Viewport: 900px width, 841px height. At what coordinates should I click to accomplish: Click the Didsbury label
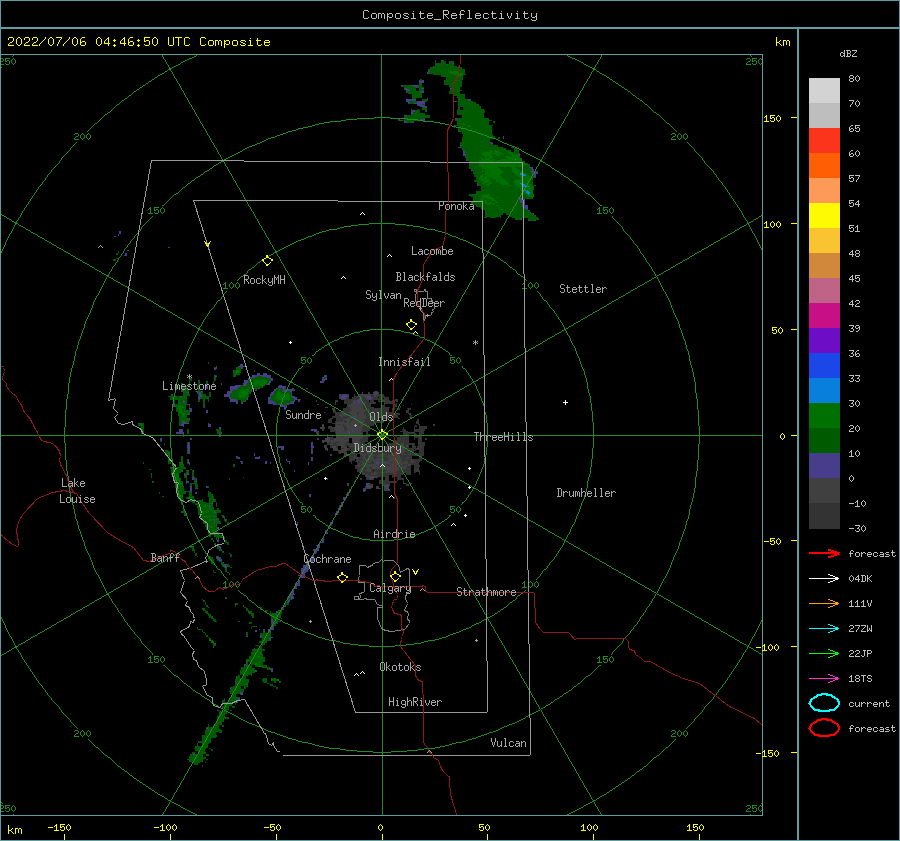pos(377,448)
